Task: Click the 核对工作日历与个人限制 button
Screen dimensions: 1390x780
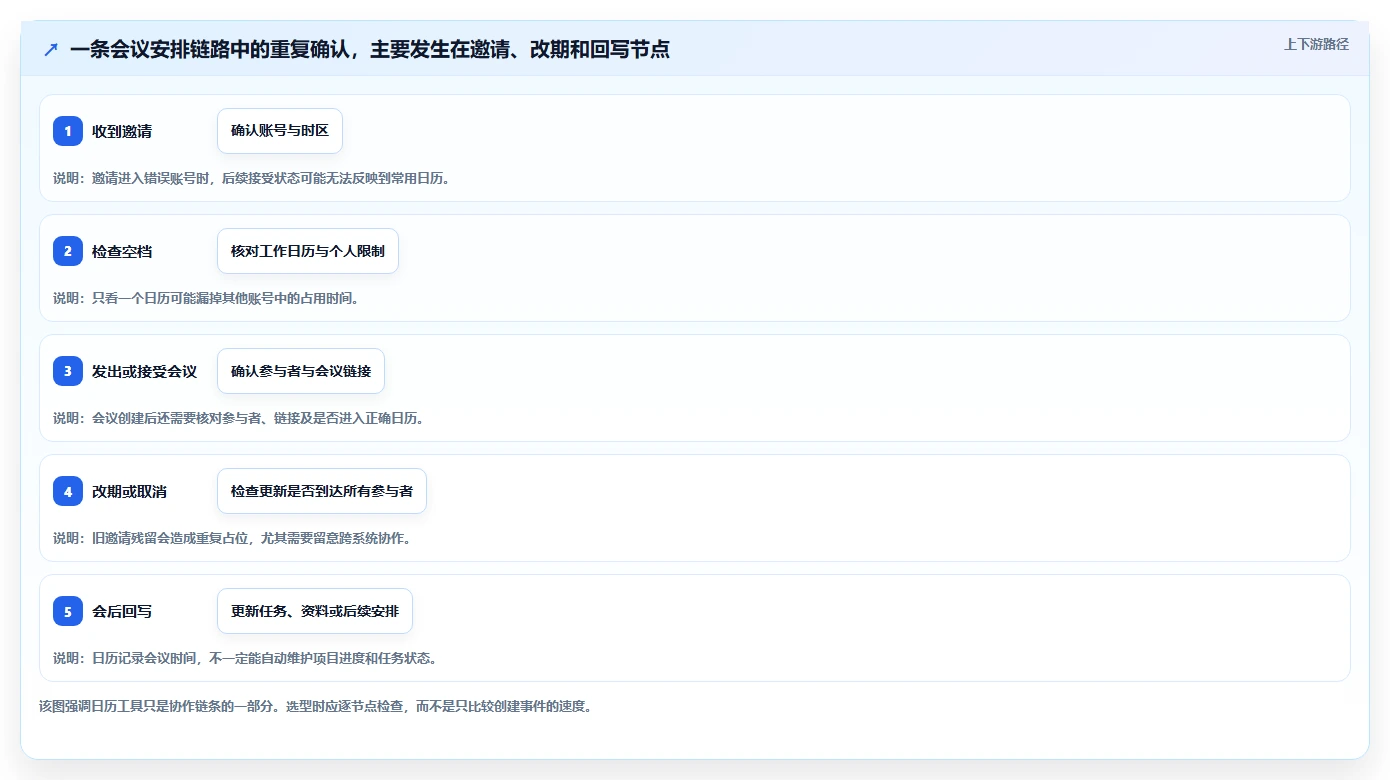Action: click(308, 251)
